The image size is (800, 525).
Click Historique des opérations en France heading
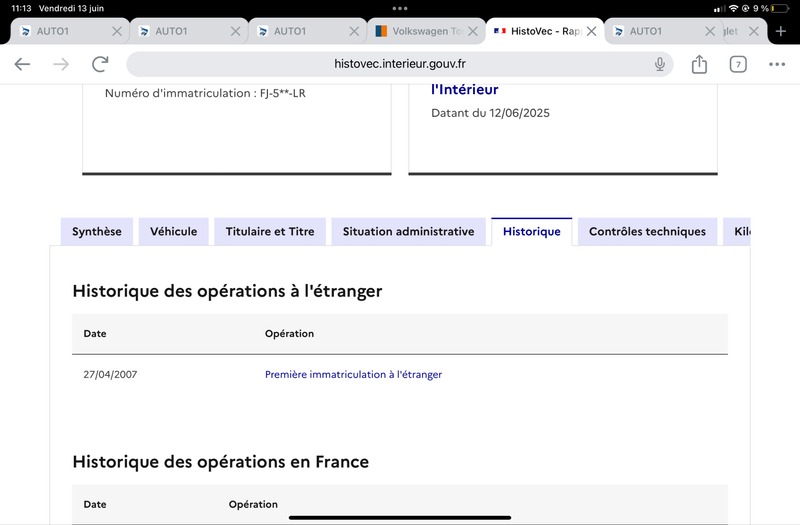220,462
